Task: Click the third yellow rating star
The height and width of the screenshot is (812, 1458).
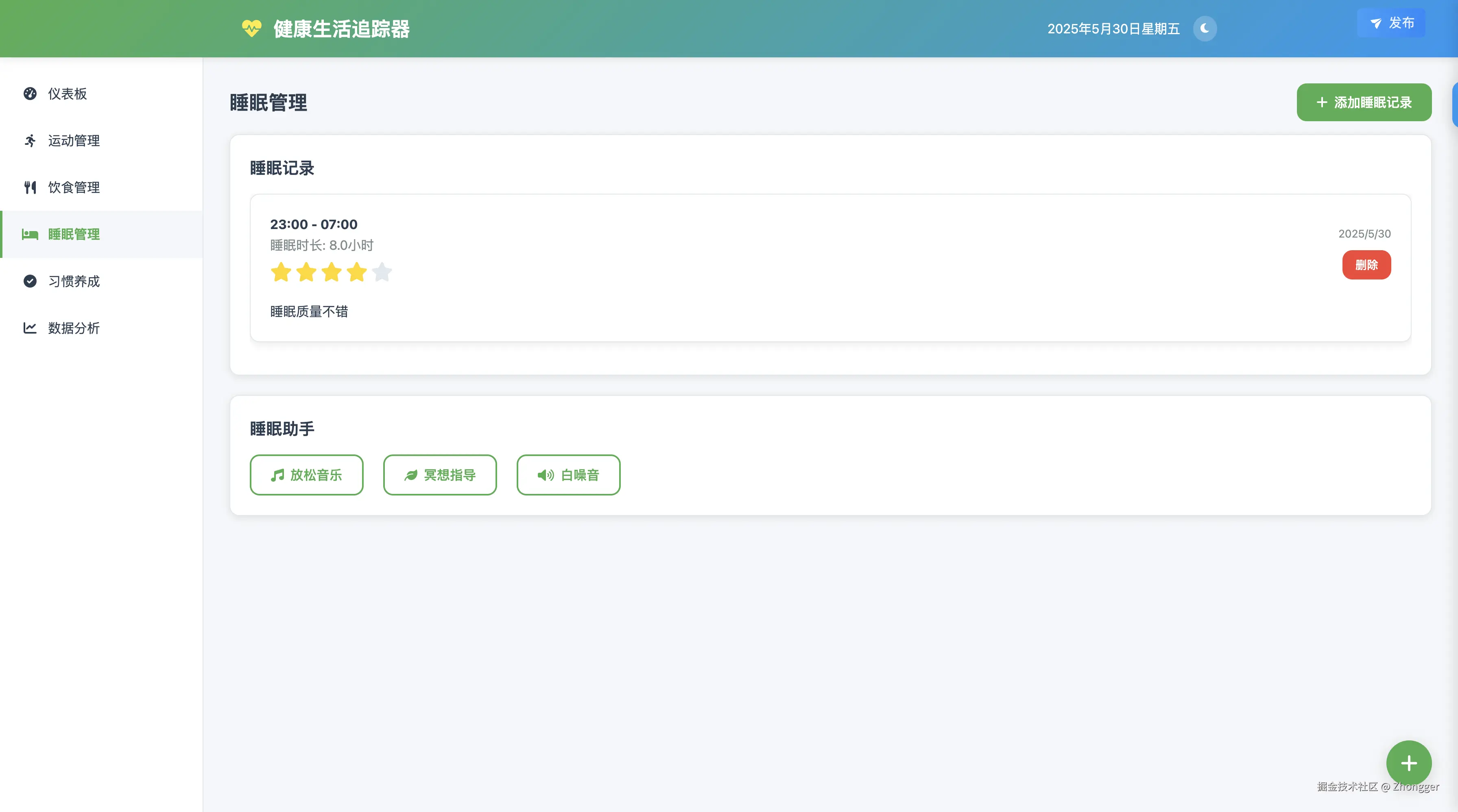Action: tap(332, 272)
